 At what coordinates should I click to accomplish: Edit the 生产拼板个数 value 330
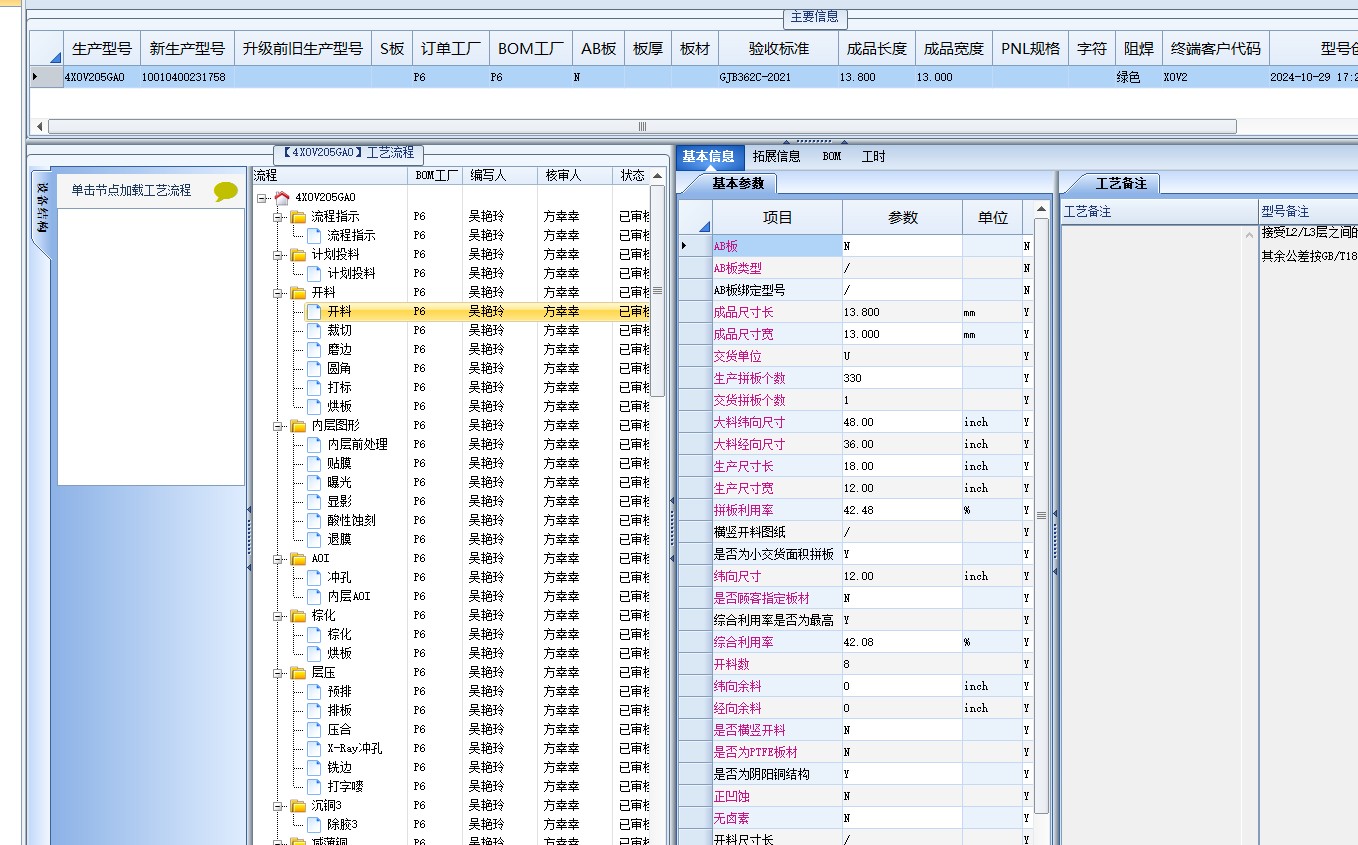coord(902,378)
